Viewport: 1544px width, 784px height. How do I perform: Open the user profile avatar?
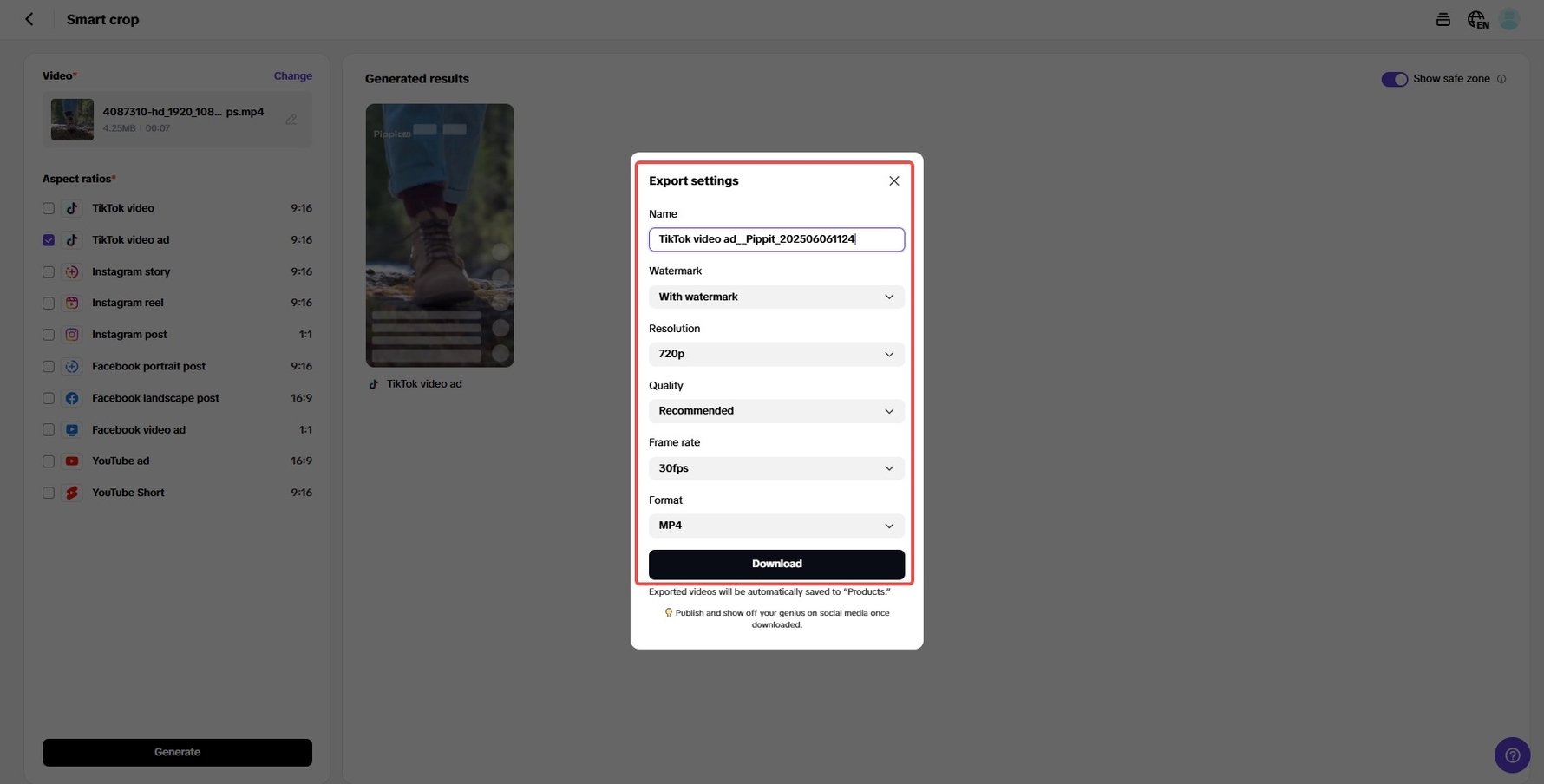coord(1509,19)
